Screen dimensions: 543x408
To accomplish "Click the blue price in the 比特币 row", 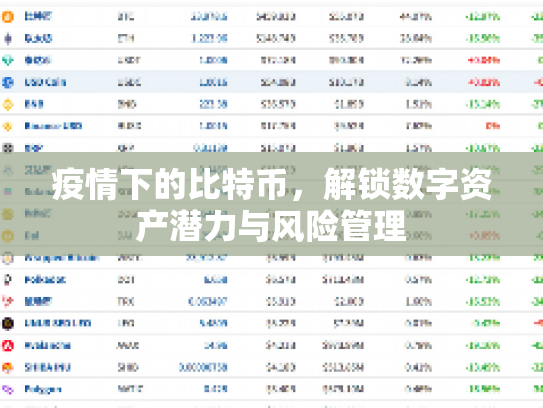I will [x=209, y=16].
